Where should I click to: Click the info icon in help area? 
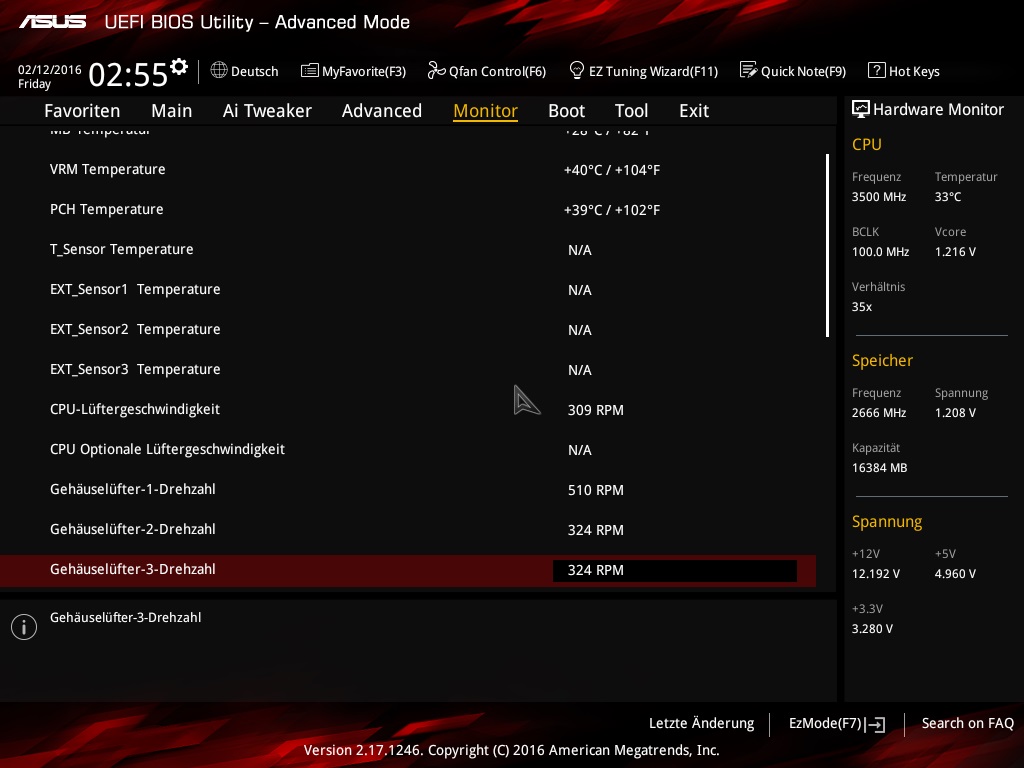click(x=24, y=627)
